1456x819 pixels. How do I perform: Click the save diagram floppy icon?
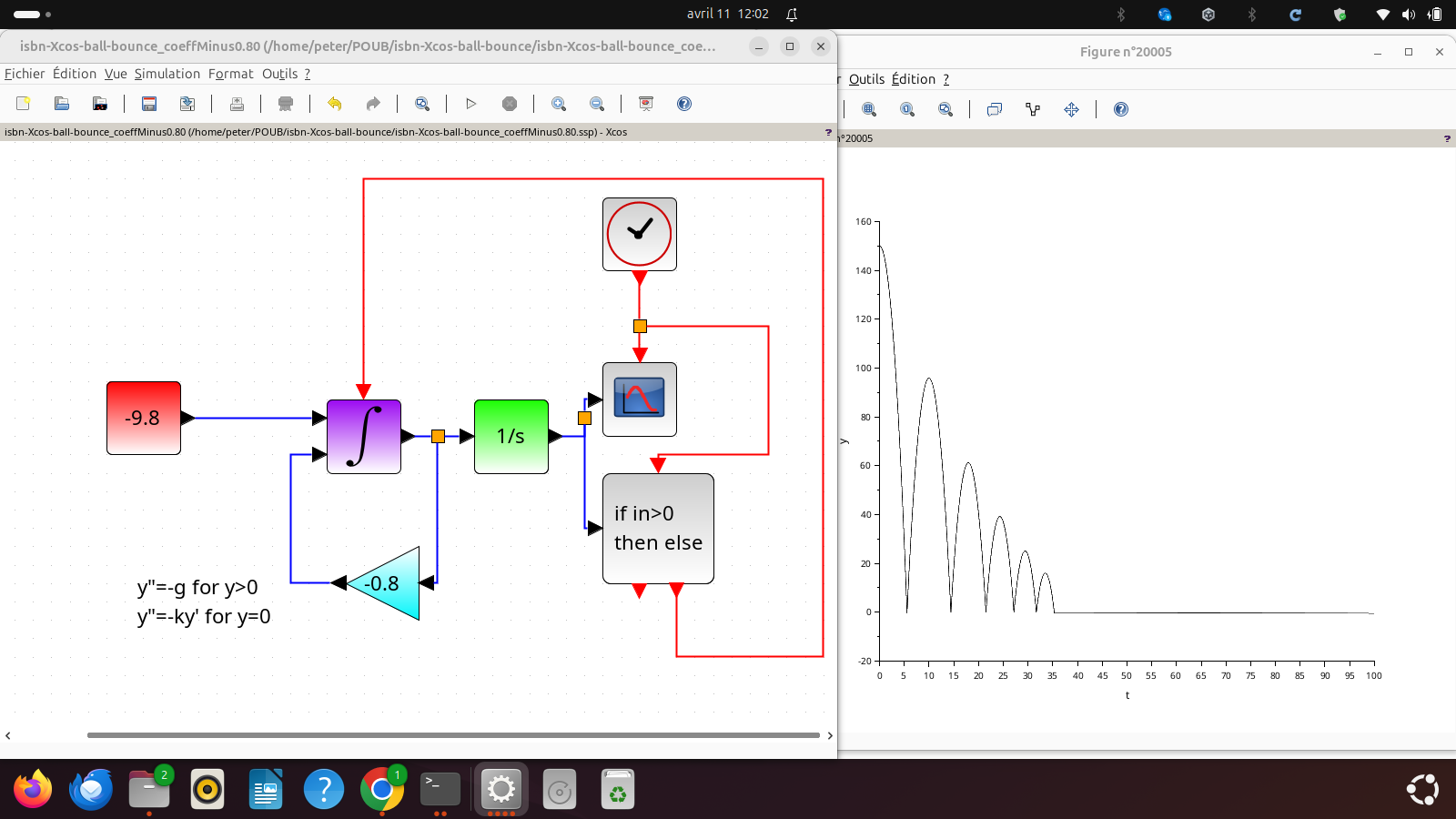tap(149, 104)
